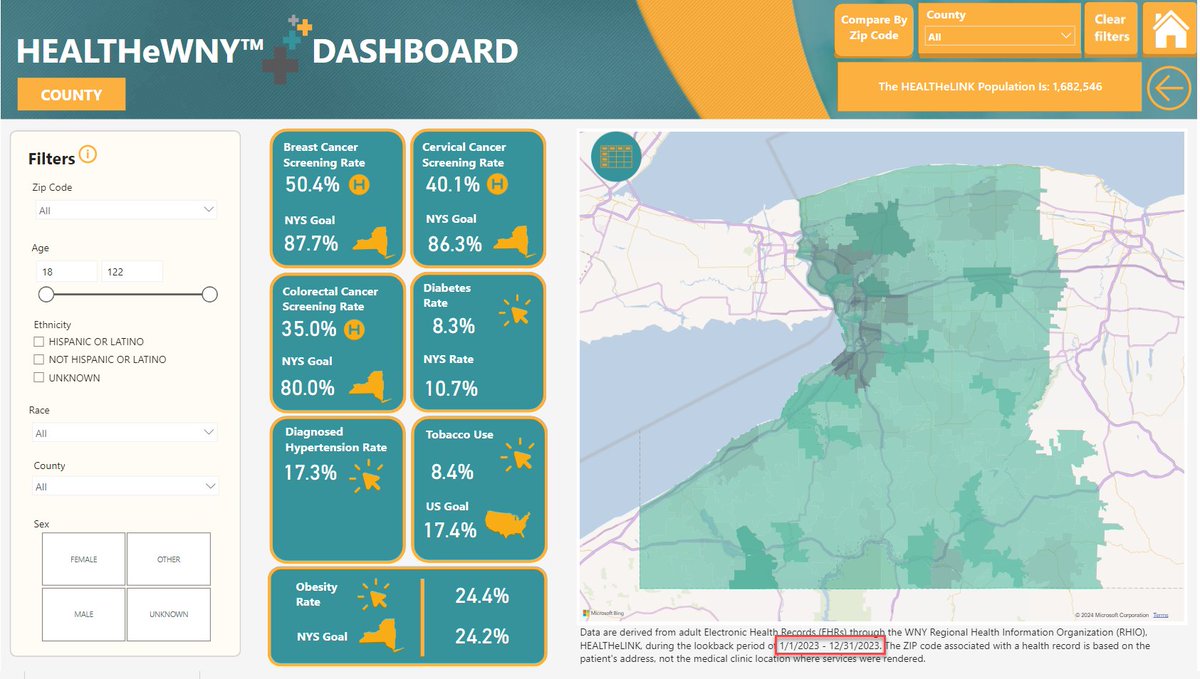Click the H icon beside Cervical Cancer rate
Viewport: 1200px width, 679px height.
point(497,184)
